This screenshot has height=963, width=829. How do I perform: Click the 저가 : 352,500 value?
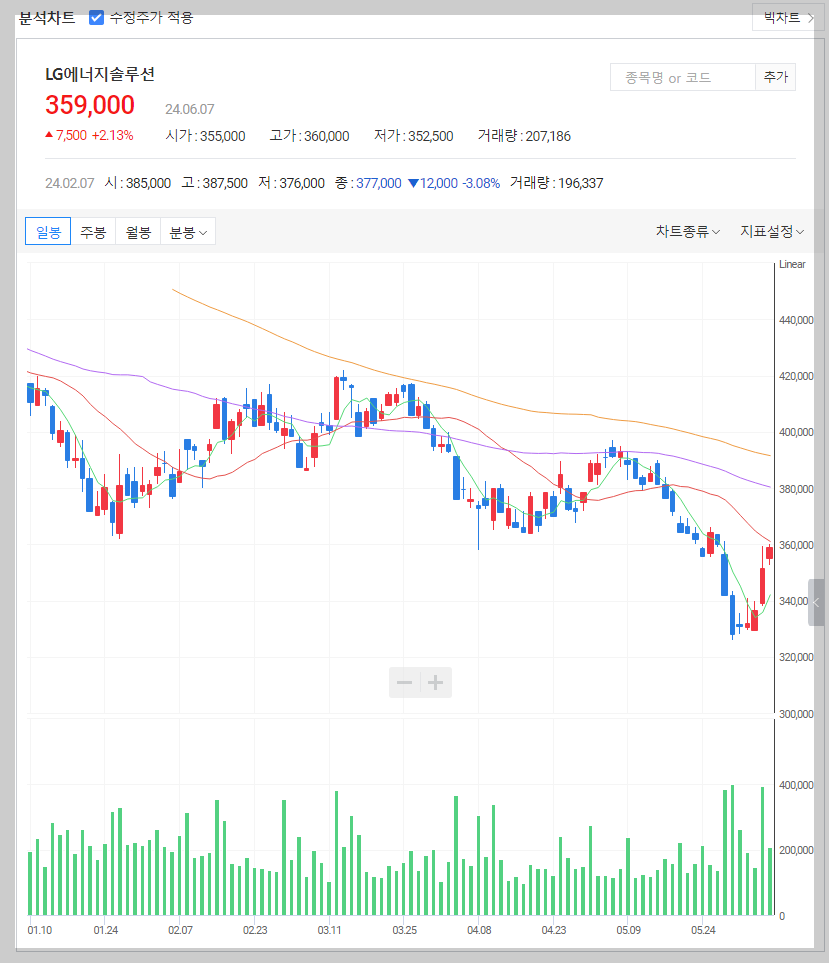[414, 136]
